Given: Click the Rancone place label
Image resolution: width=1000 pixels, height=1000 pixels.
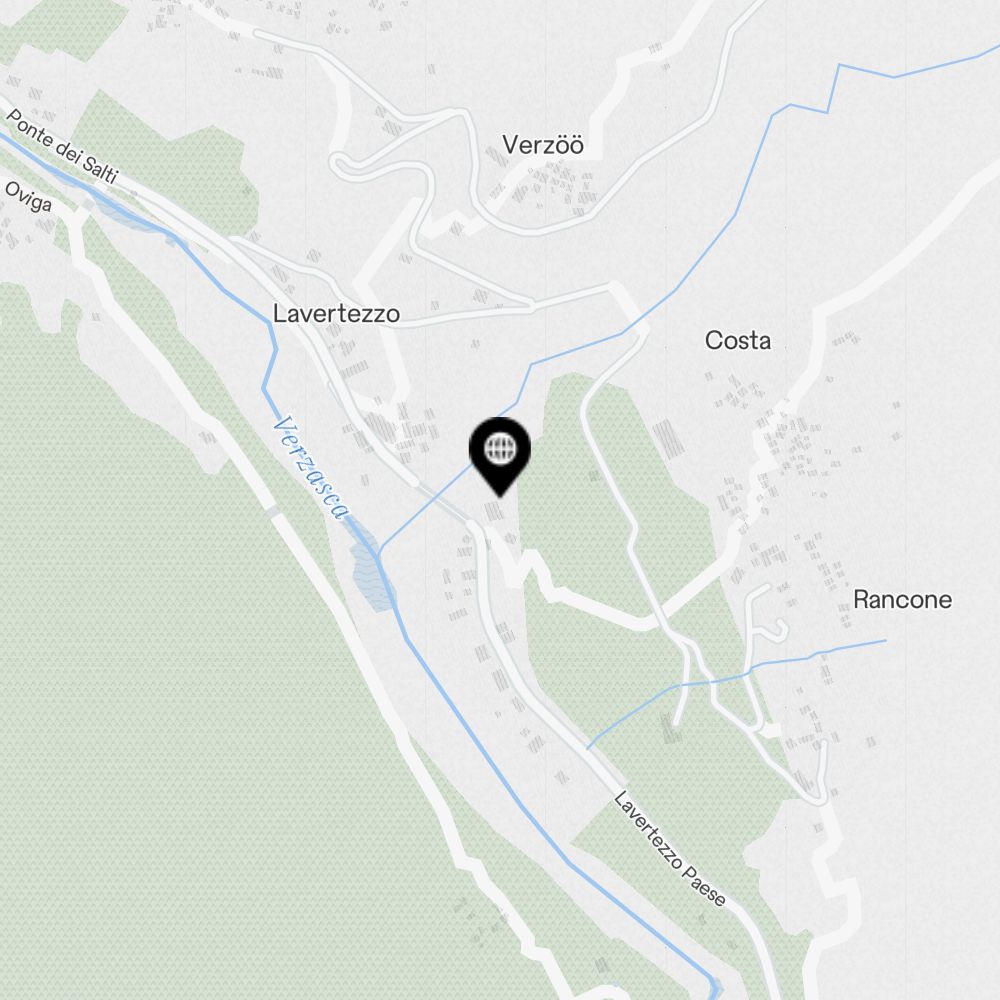Looking at the screenshot, I should click(902, 599).
